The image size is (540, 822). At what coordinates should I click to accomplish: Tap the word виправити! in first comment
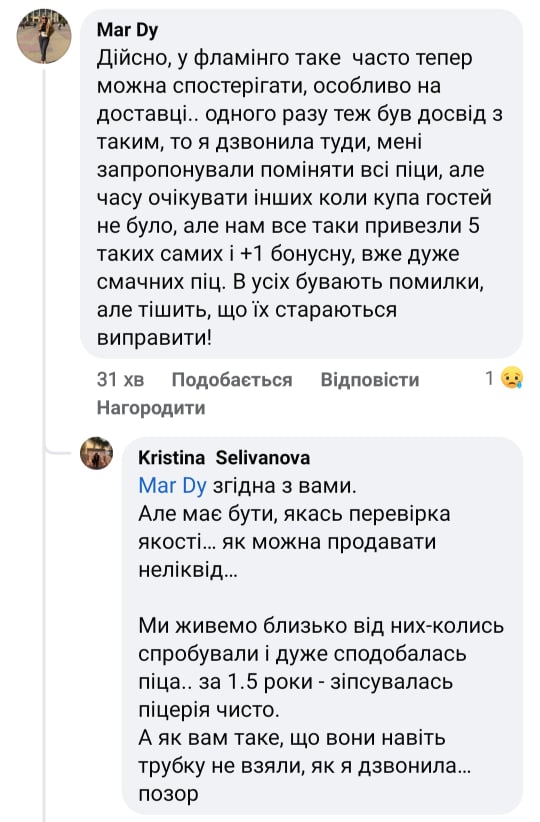coord(154,338)
